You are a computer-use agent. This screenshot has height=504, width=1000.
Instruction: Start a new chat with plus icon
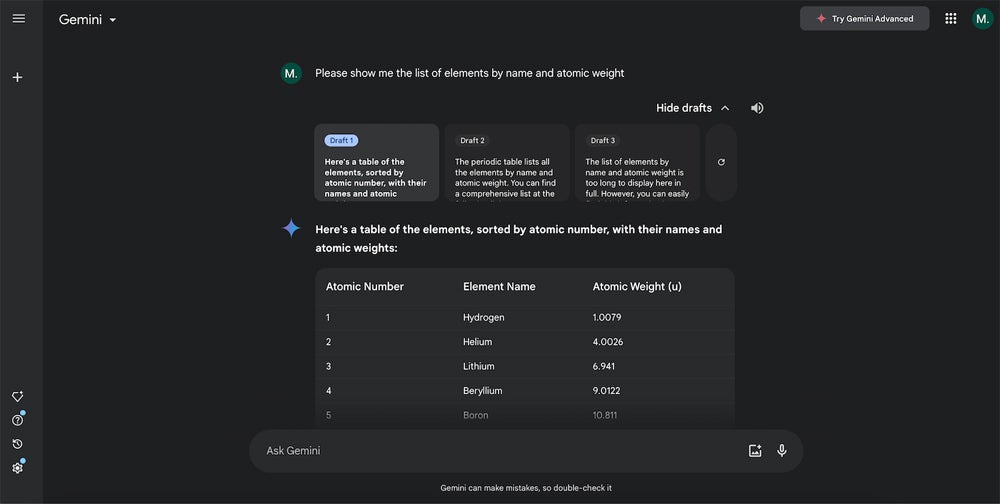click(x=17, y=77)
